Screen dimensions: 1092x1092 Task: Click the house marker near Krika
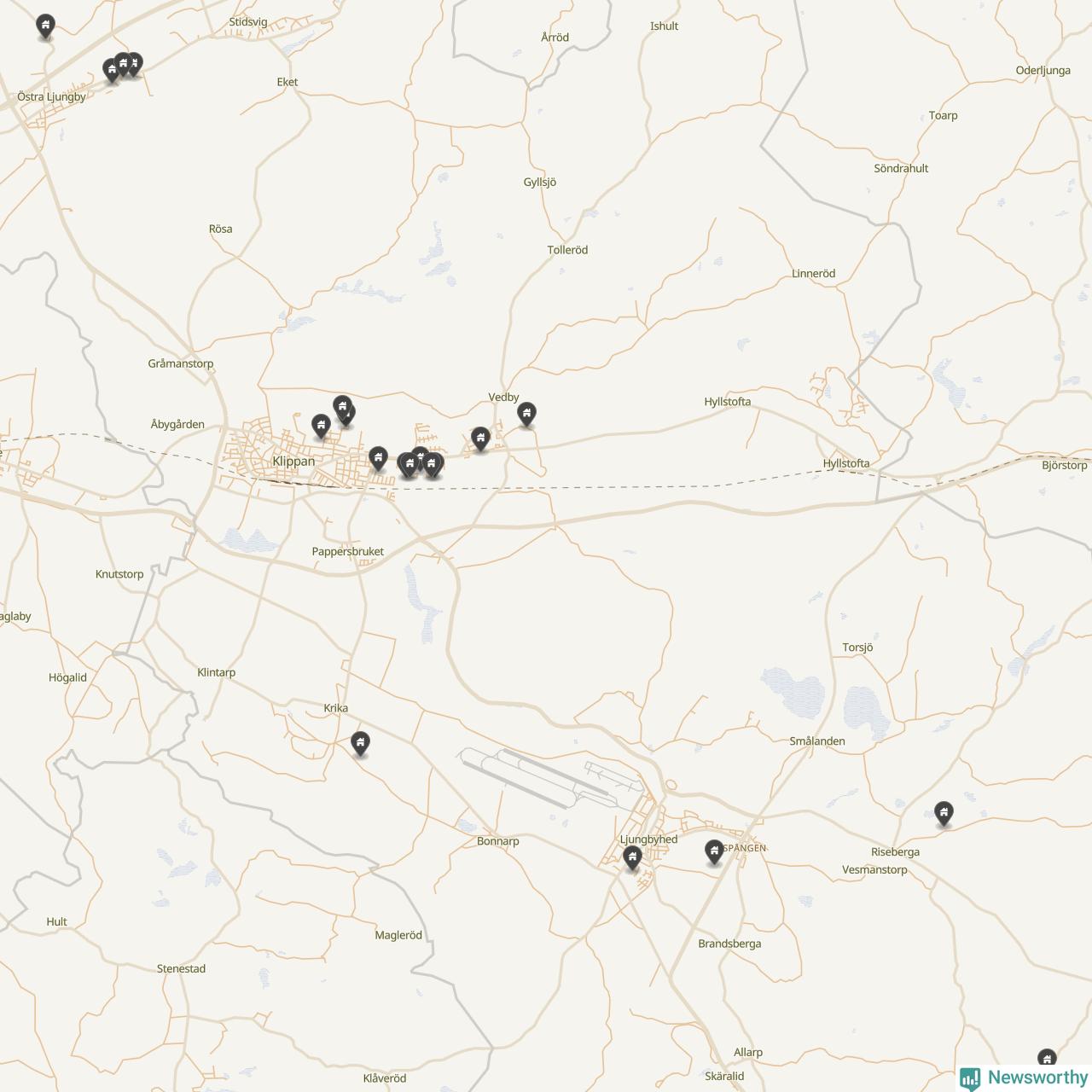coord(361,744)
